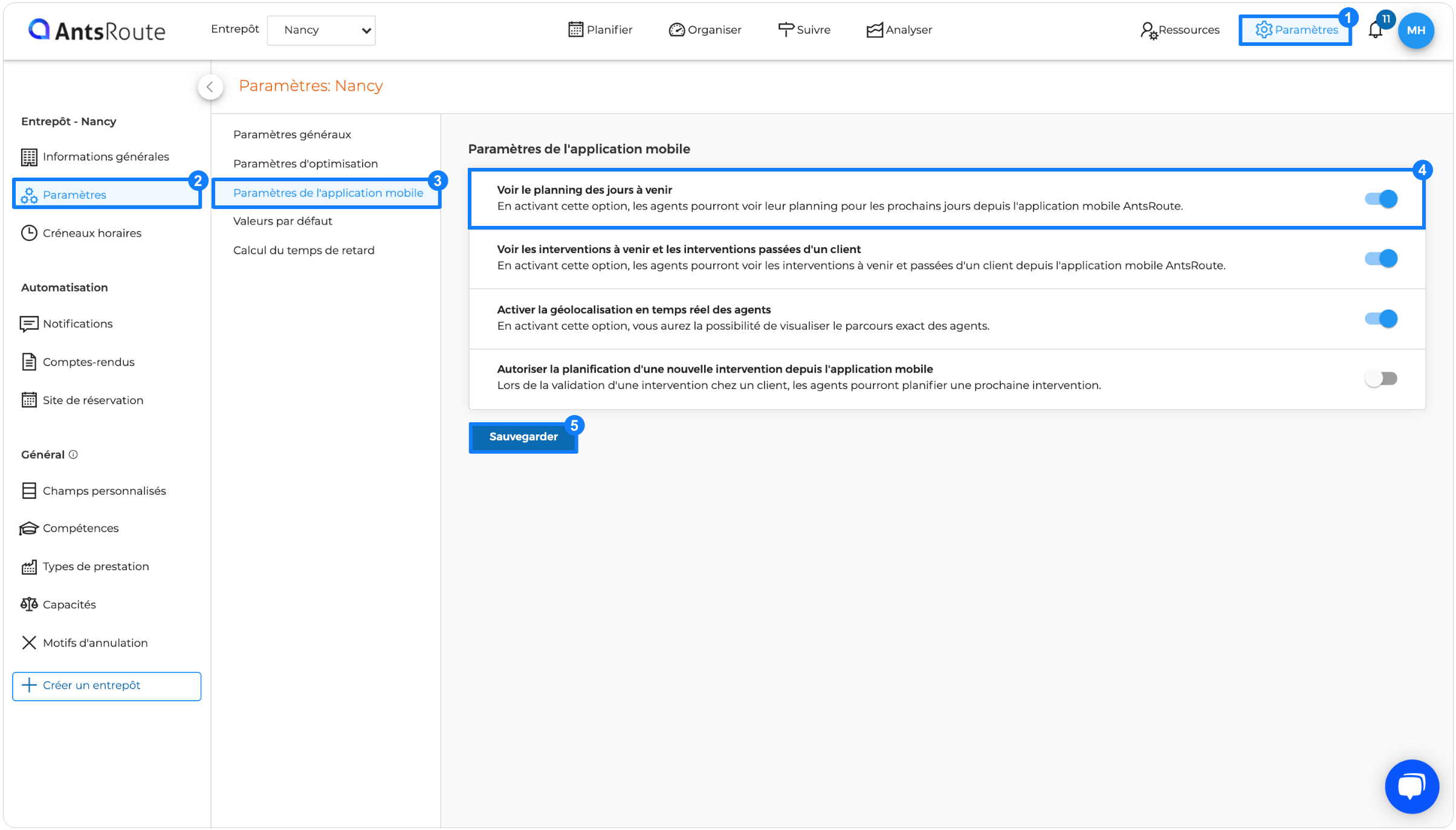Click 'Entrepôt - Nancy' sidebar heading
Image resolution: width=1456 pixels, height=830 pixels.
[x=68, y=121]
